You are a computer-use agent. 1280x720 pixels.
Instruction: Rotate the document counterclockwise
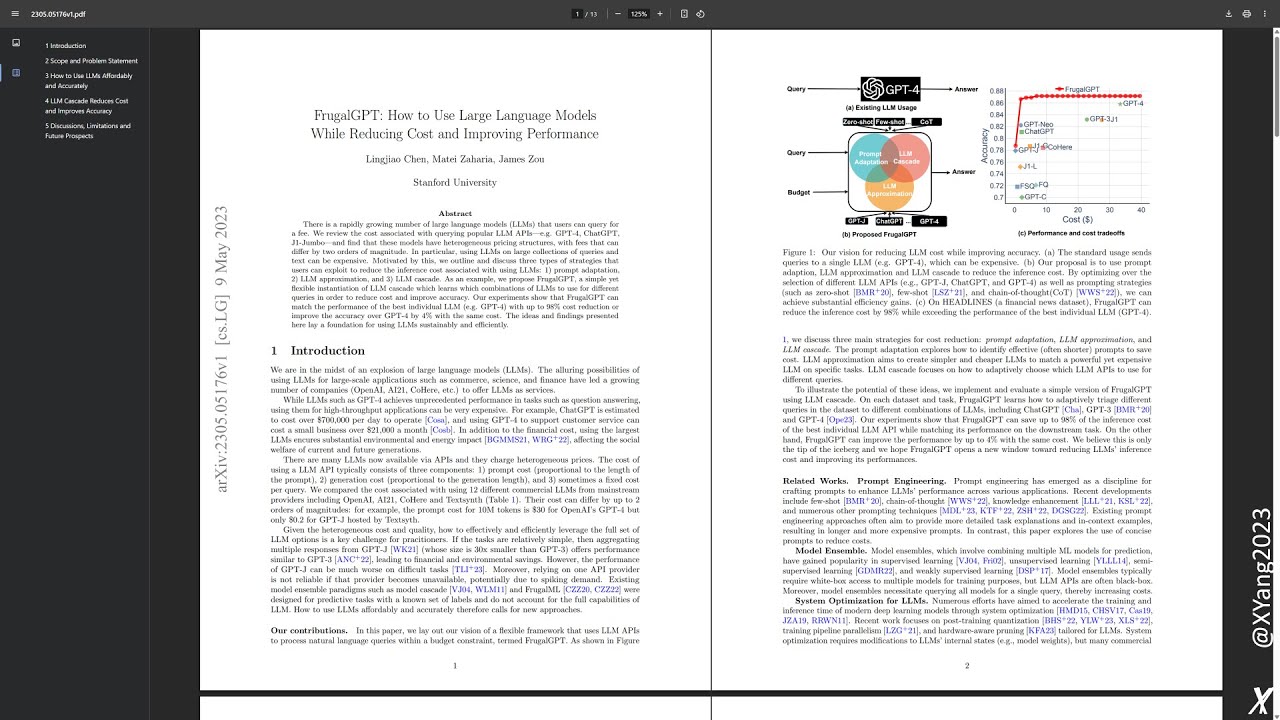click(x=700, y=14)
